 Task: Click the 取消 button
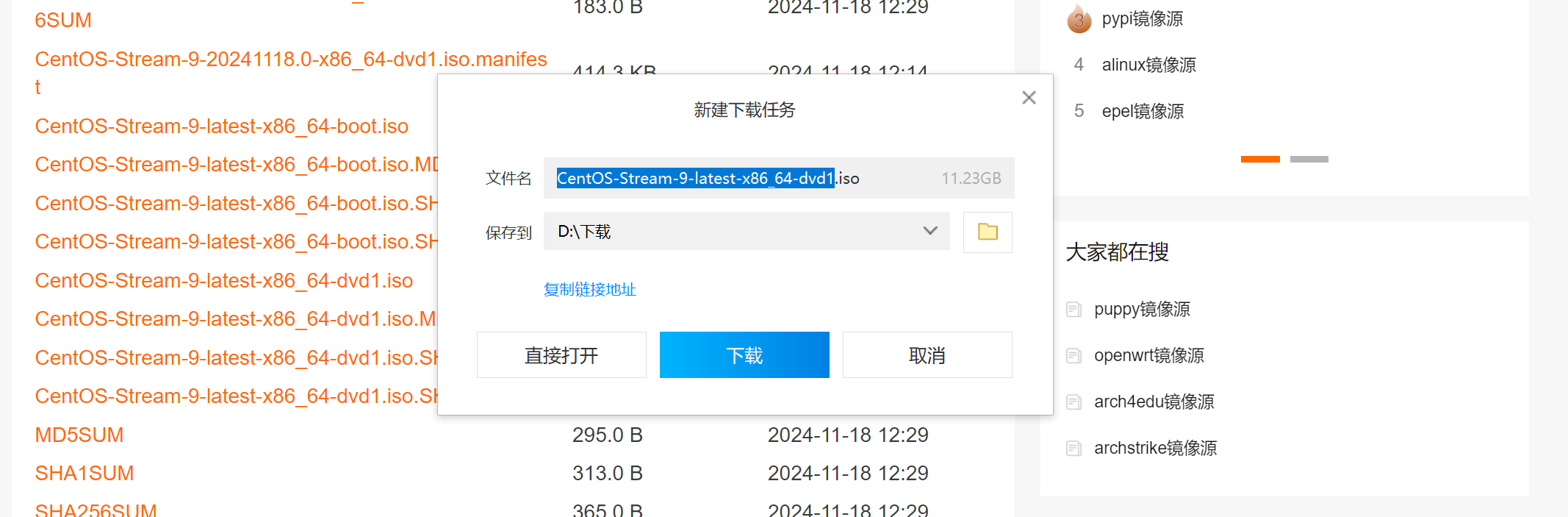point(927,355)
